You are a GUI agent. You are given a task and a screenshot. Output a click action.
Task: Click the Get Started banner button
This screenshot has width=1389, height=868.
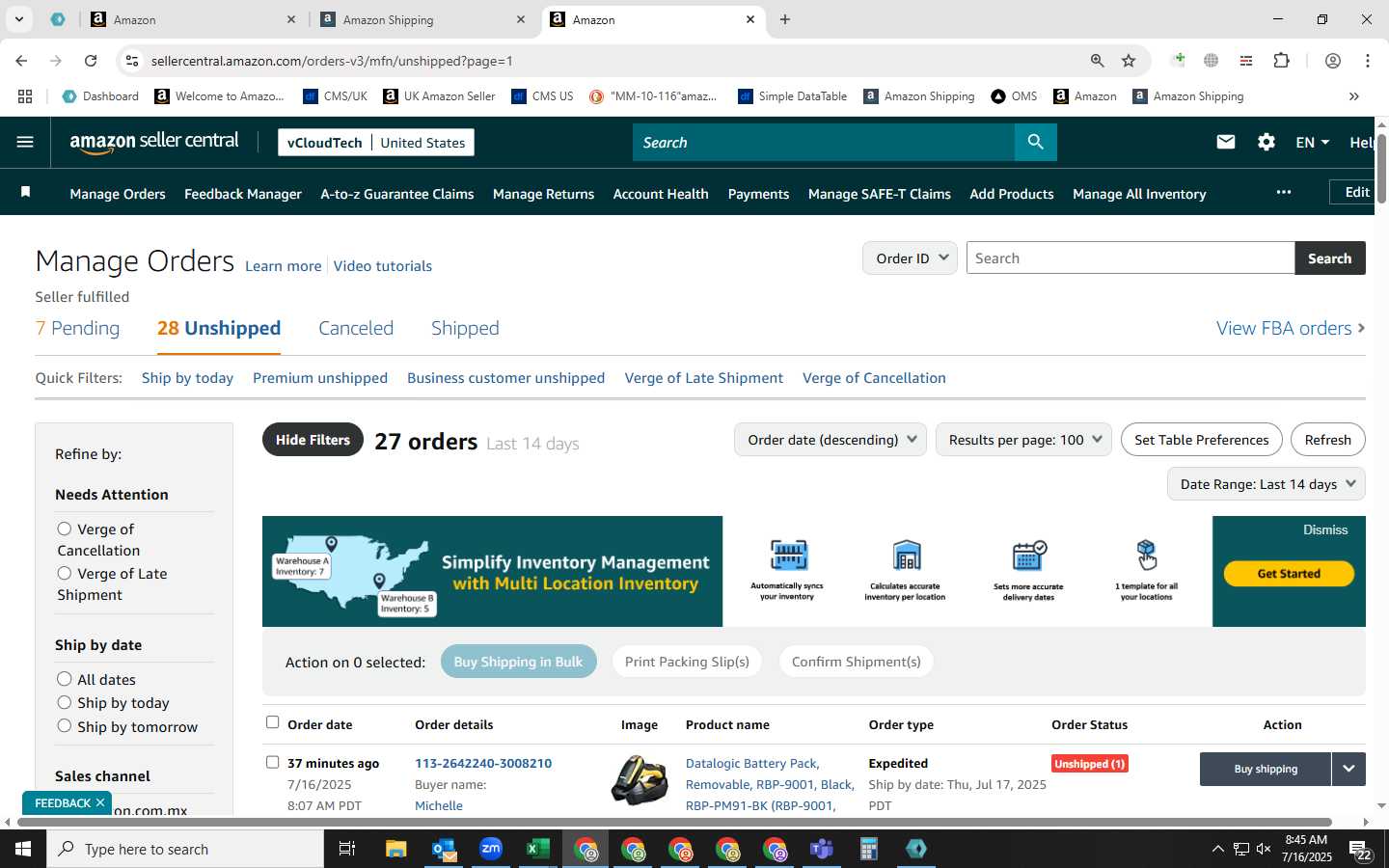[x=1289, y=574]
